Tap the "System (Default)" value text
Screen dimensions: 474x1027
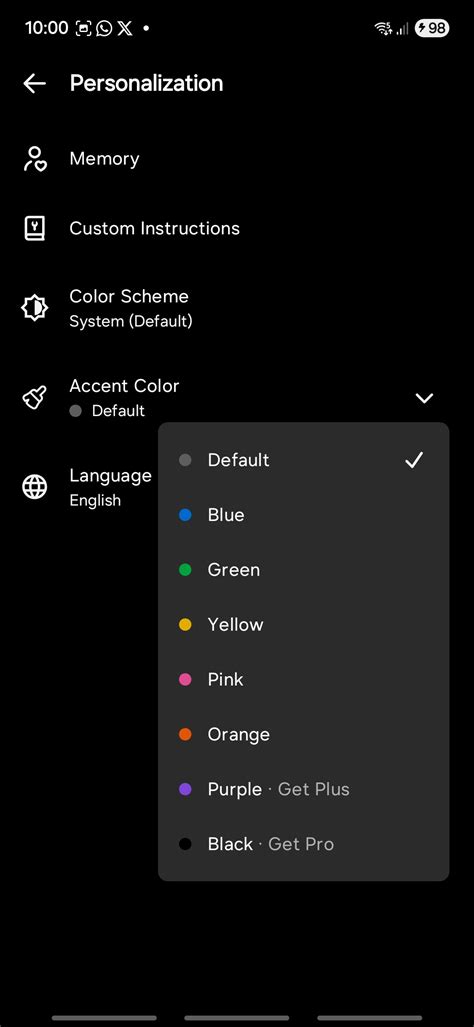click(131, 322)
